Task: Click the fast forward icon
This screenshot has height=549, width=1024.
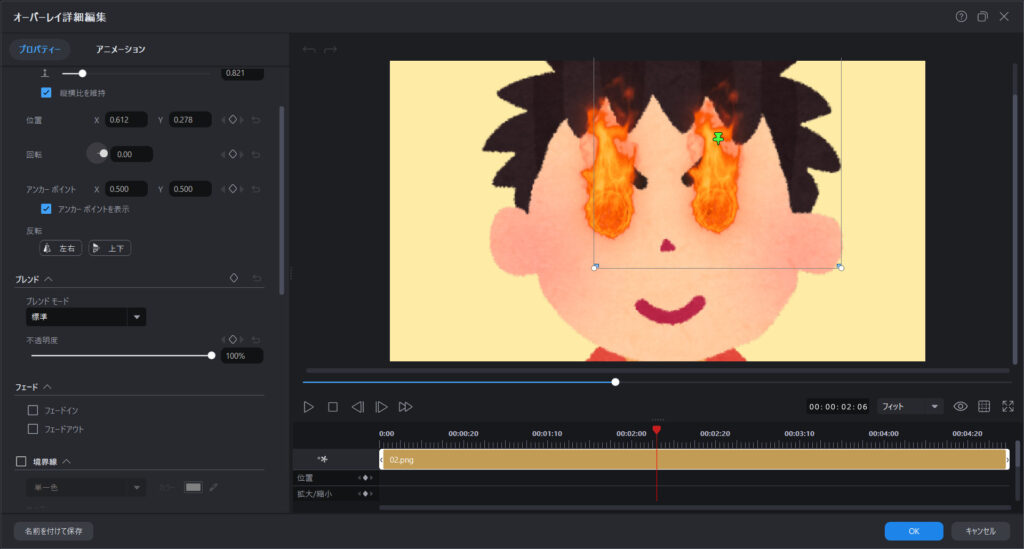Action: coord(405,407)
